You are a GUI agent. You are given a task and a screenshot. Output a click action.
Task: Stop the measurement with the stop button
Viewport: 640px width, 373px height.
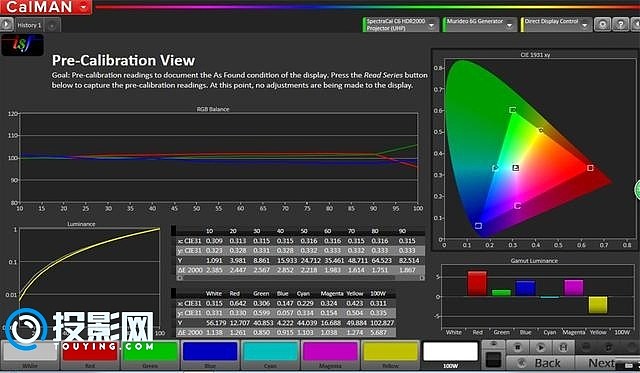(518, 347)
